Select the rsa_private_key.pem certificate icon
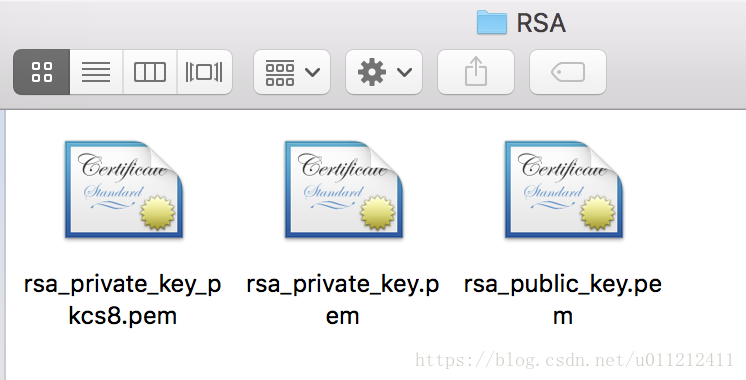This screenshot has width=746, height=380. tap(344, 189)
